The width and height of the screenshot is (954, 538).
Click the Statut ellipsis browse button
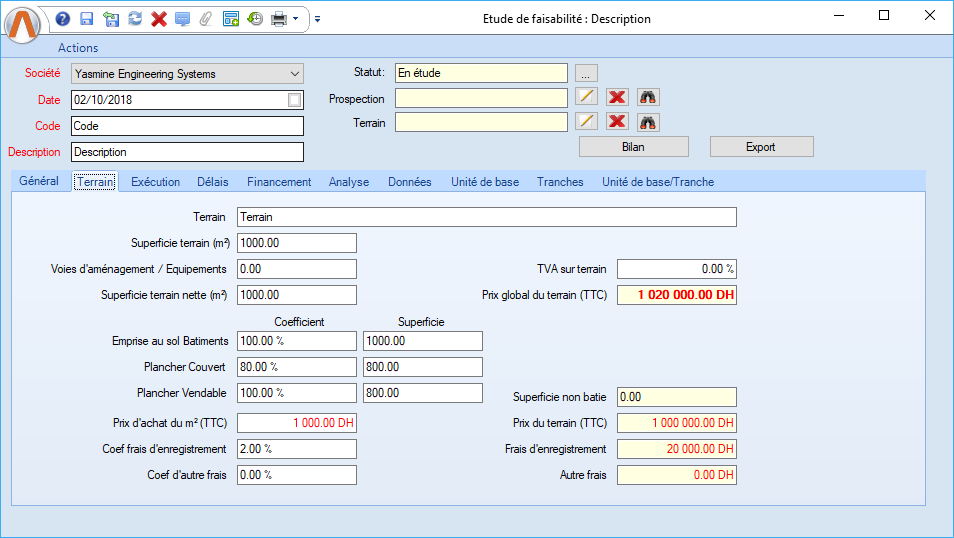click(x=586, y=73)
